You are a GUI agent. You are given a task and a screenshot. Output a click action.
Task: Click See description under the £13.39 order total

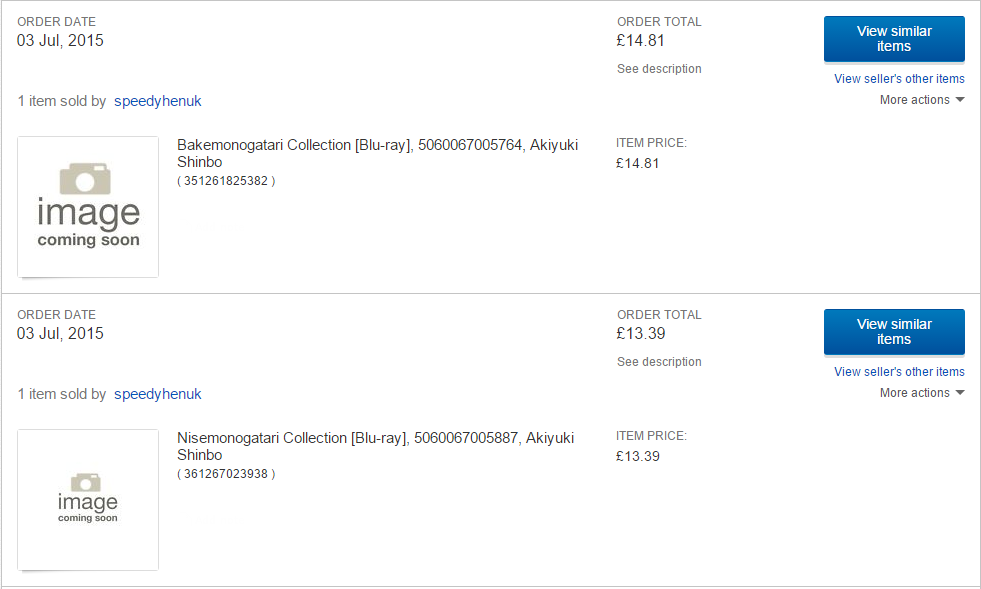[x=659, y=362]
